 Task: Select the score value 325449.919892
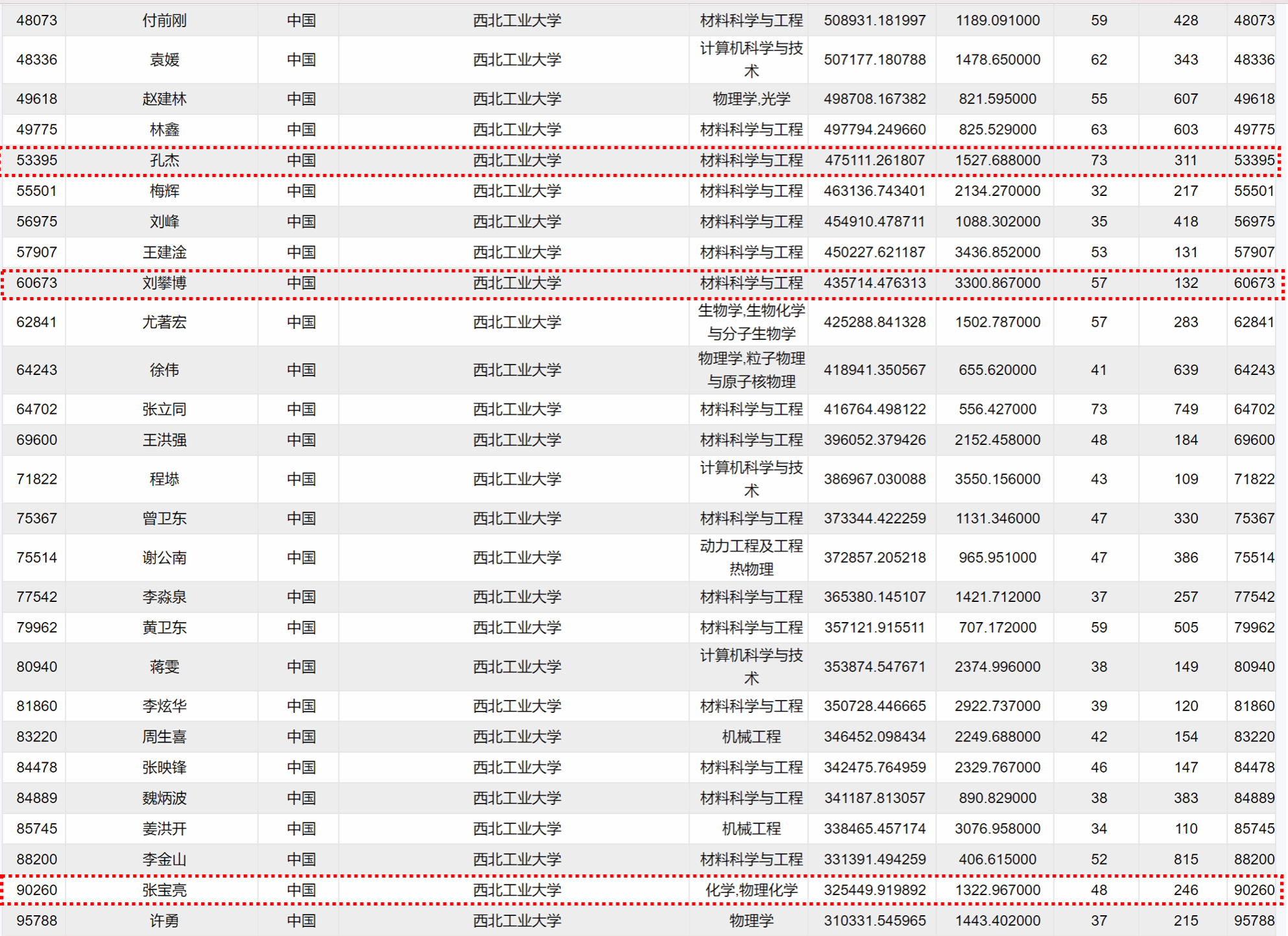(874, 890)
